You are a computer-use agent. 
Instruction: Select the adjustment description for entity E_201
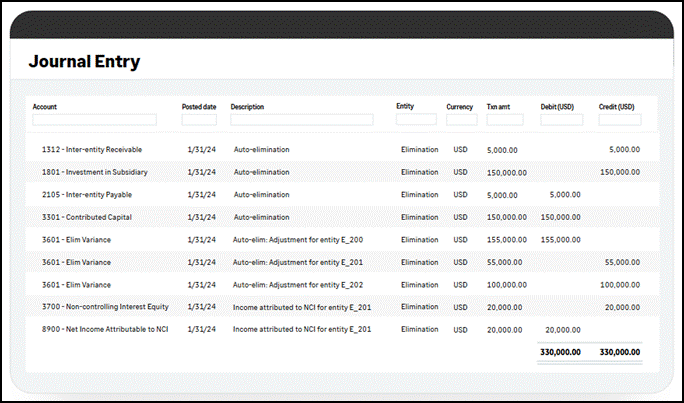tap(298, 262)
